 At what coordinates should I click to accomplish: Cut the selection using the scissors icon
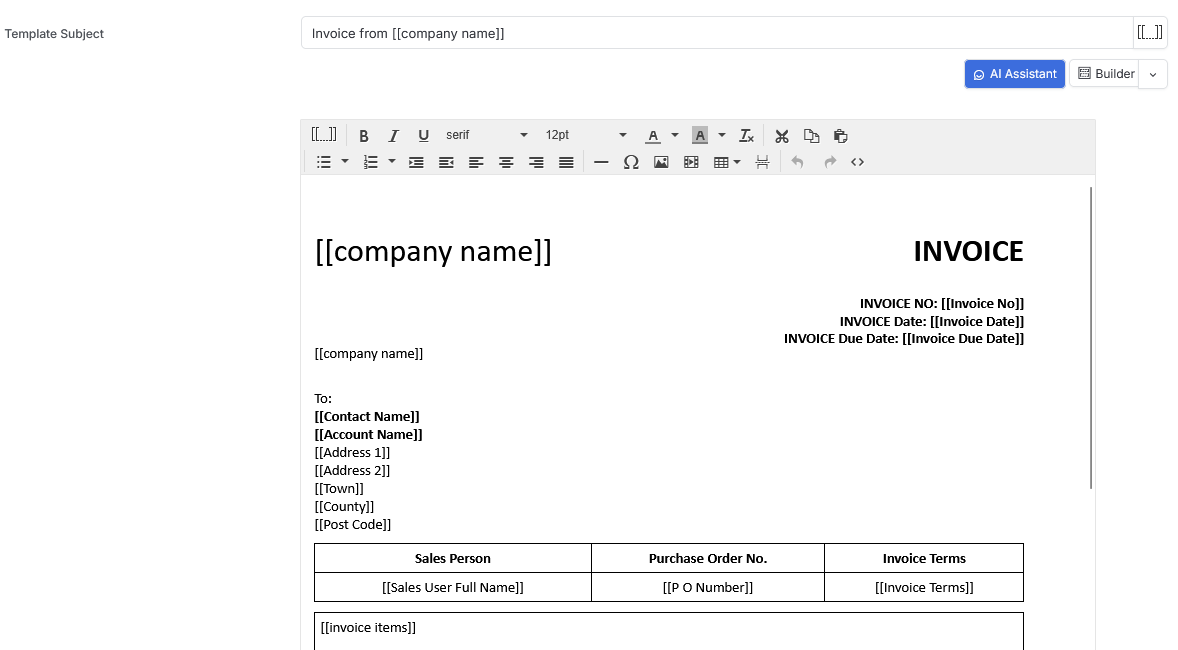pyautogui.click(x=782, y=136)
